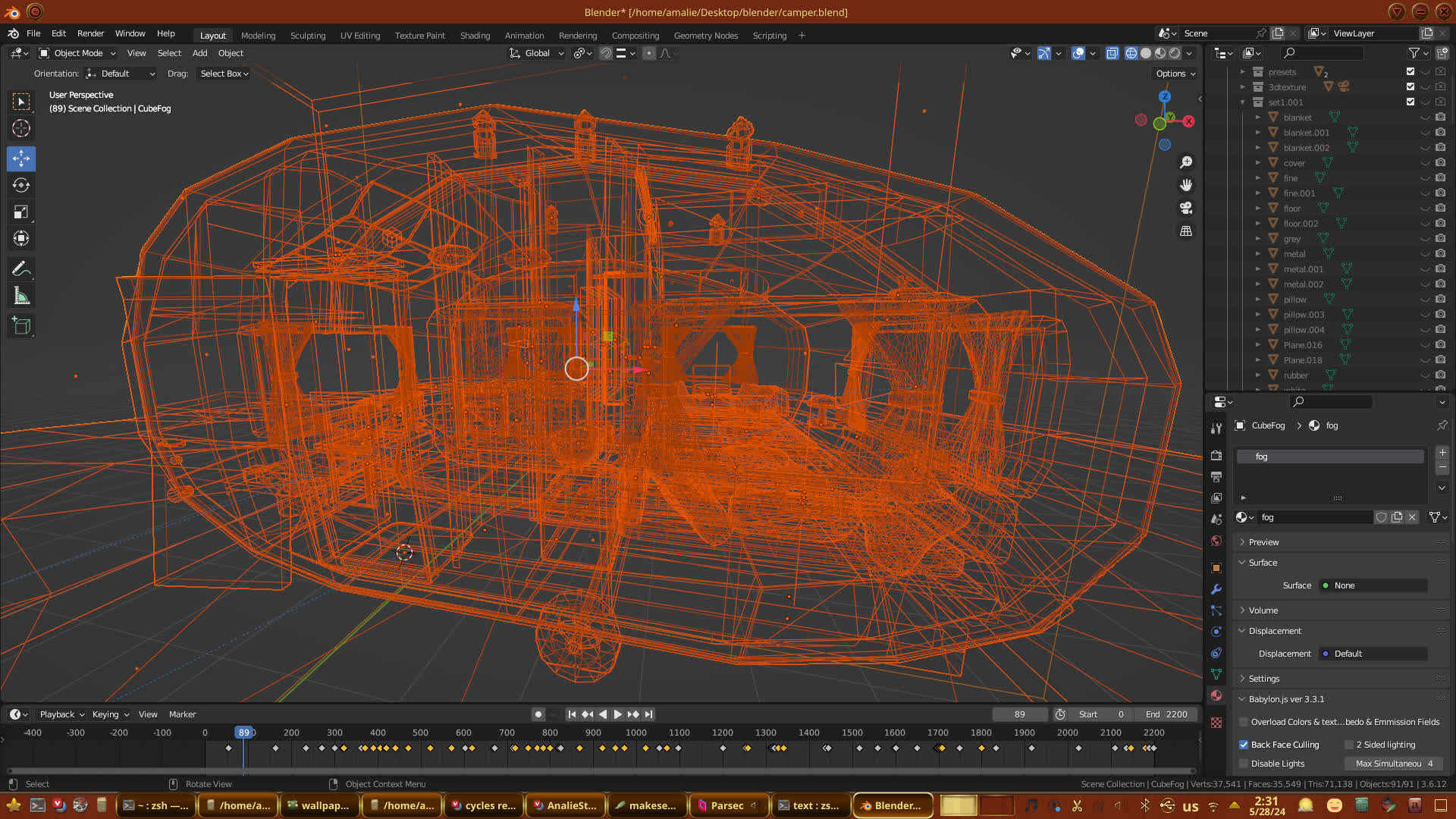Open the Render menu

tap(90, 33)
